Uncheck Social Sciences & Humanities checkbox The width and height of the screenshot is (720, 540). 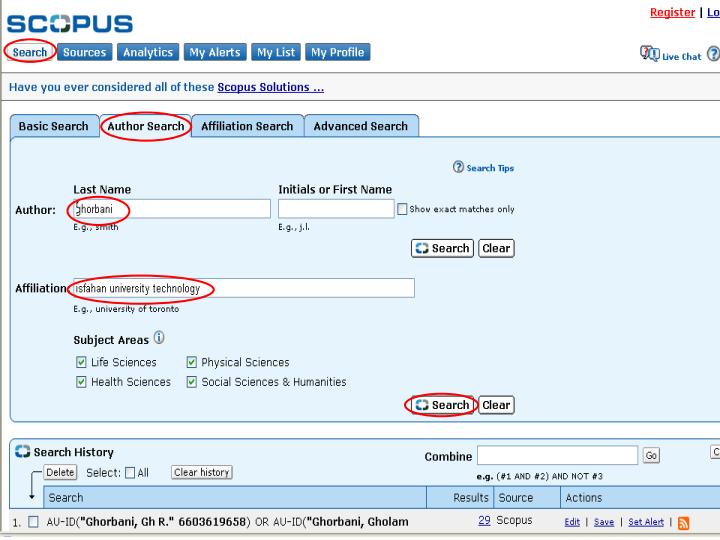pos(191,382)
